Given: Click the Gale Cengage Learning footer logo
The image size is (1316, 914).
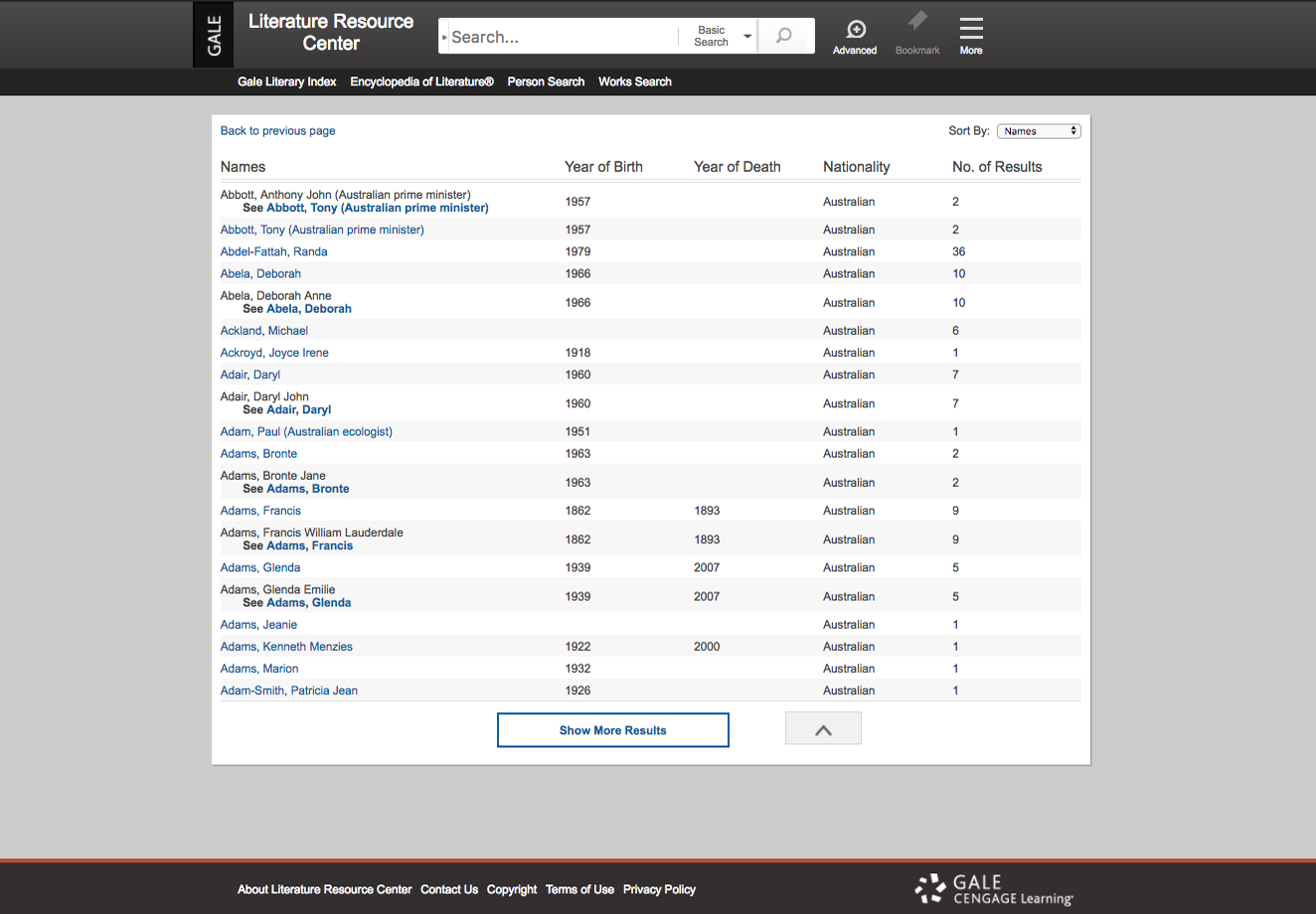Looking at the screenshot, I should [995, 889].
